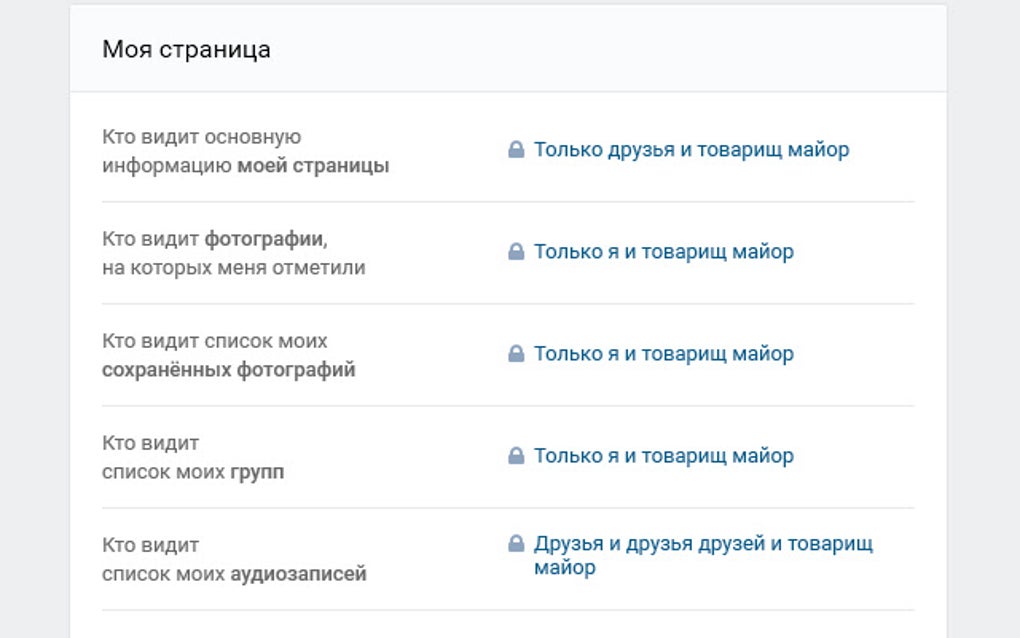Open 'Только друзья и товарищ майор' privacy dropdown
This screenshot has width=1020, height=638.
tap(691, 150)
